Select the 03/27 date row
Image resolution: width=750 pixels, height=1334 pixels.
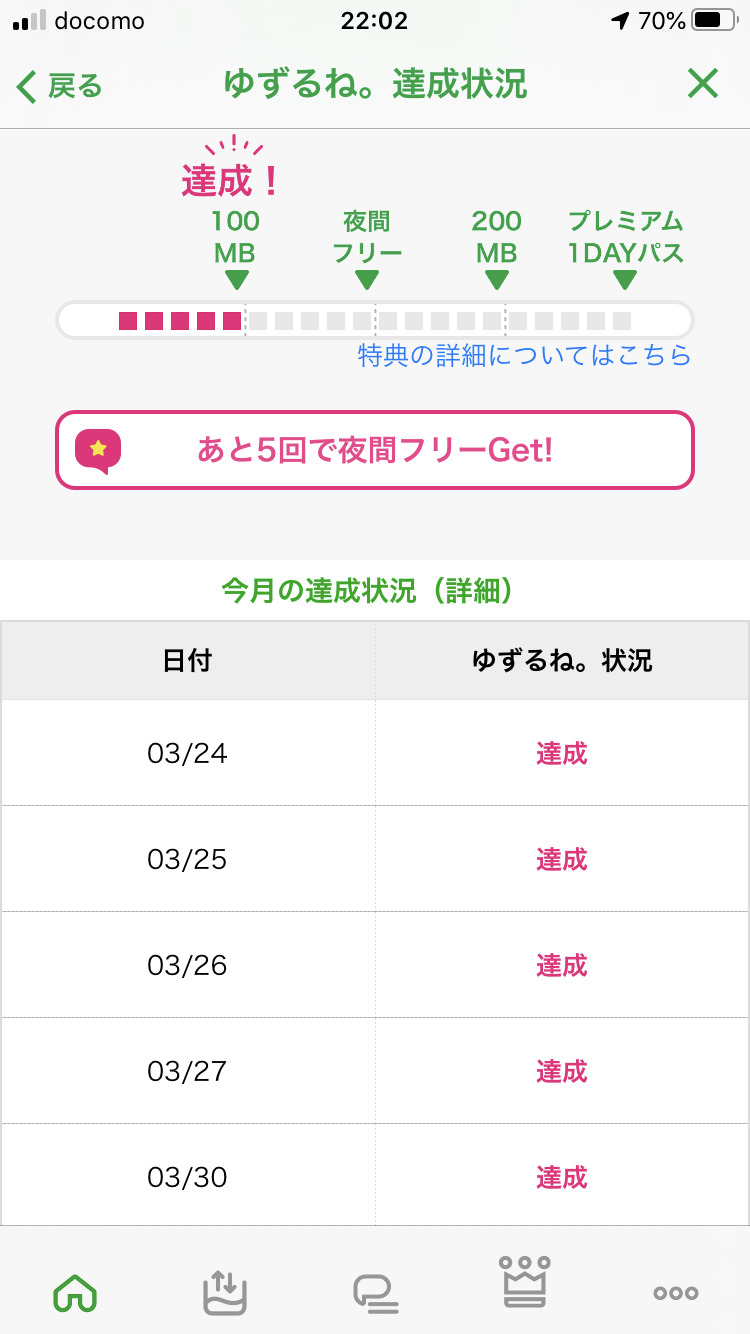[188, 1071]
